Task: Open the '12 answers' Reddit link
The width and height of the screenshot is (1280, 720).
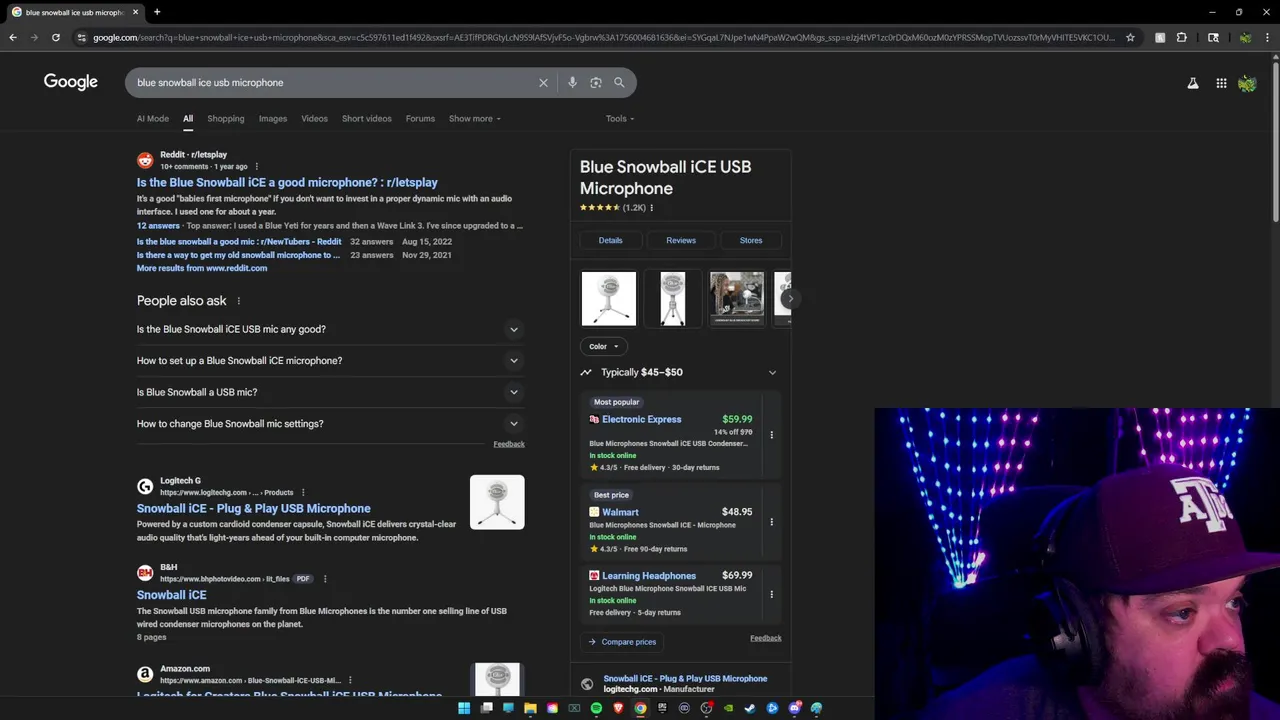Action: 158,226
